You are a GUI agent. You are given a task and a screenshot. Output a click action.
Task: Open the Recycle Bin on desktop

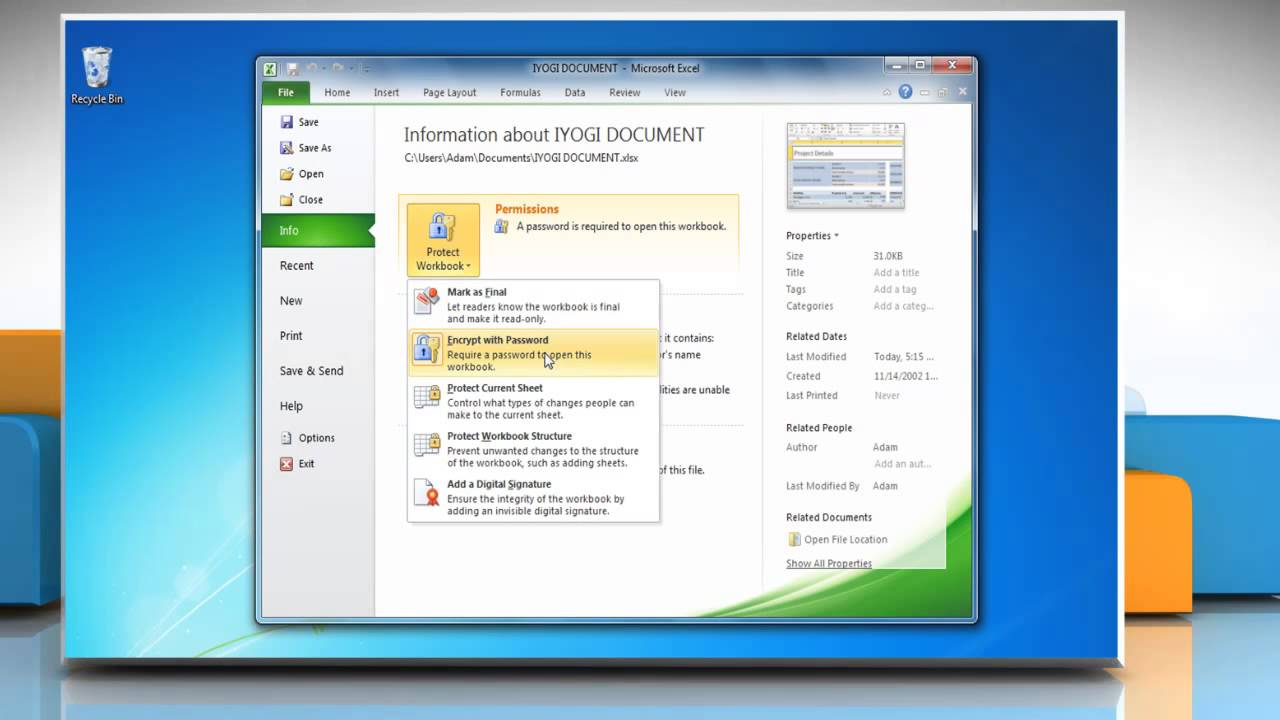[x=97, y=75]
